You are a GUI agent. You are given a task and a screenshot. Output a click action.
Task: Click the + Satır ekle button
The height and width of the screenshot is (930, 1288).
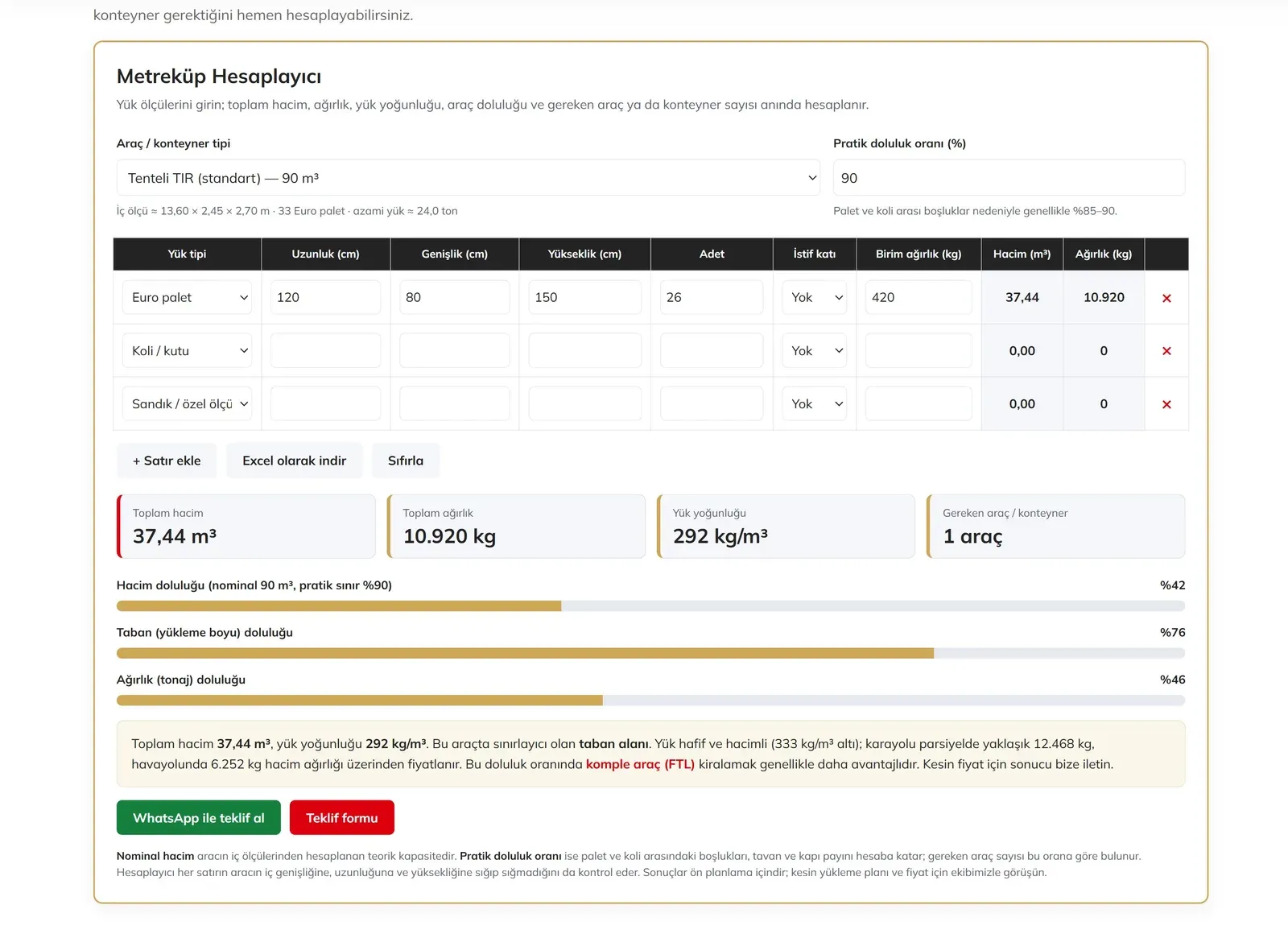pyautogui.click(x=167, y=461)
